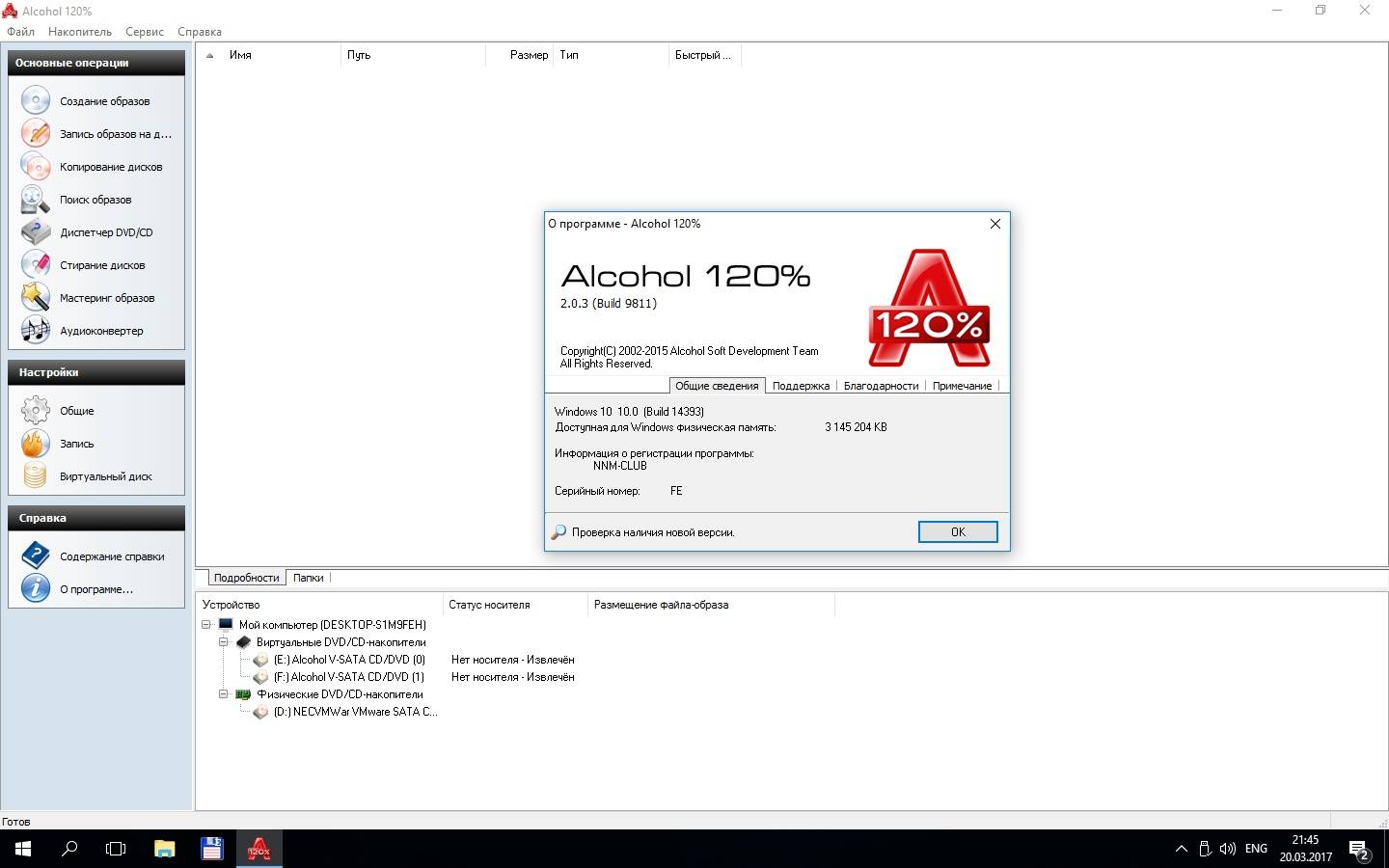Viewport: 1389px width, 868px height.
Task: Select the D: physical drive icon
Action: click(x=260, y=712)
